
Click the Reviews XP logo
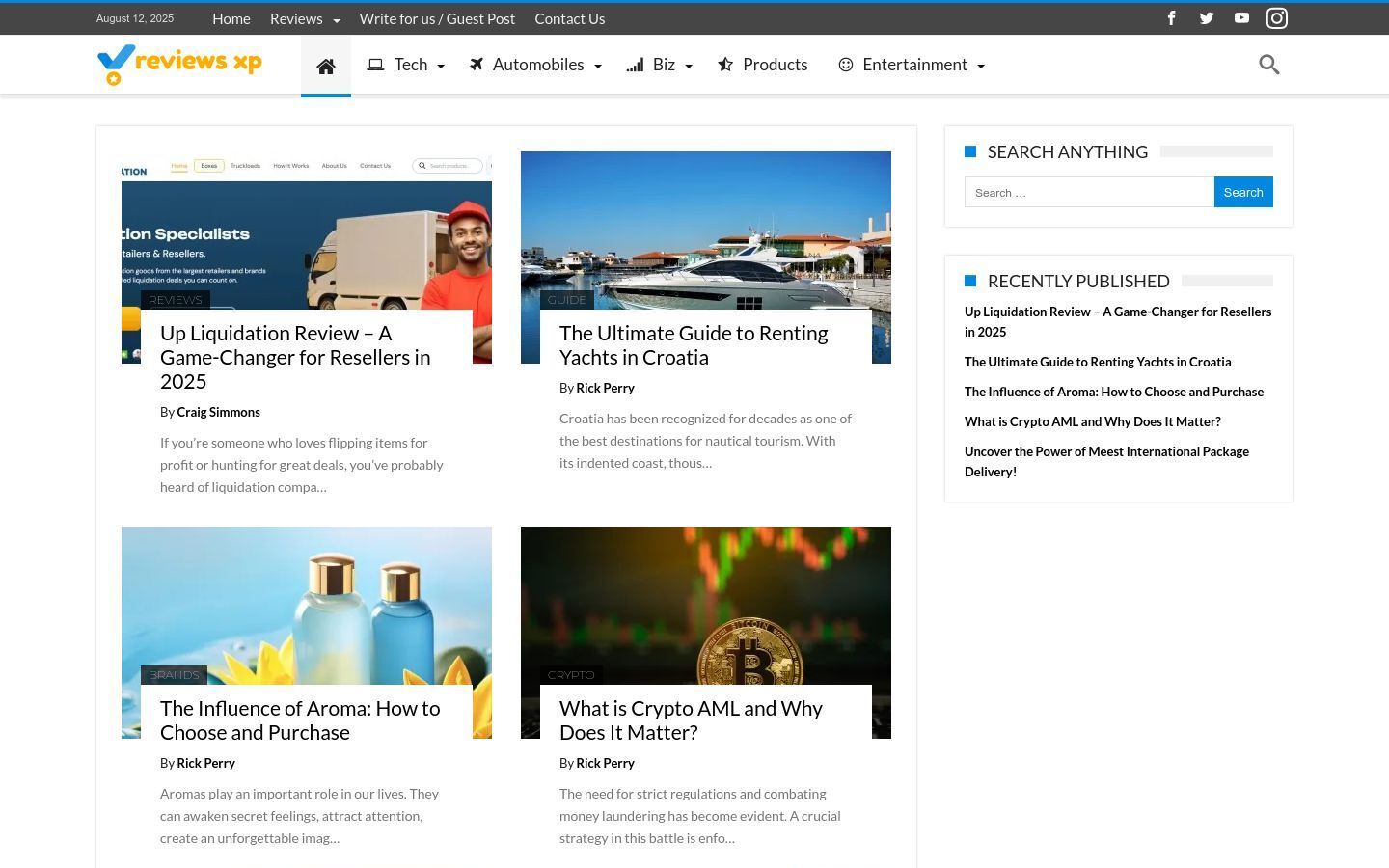(179, 65)
